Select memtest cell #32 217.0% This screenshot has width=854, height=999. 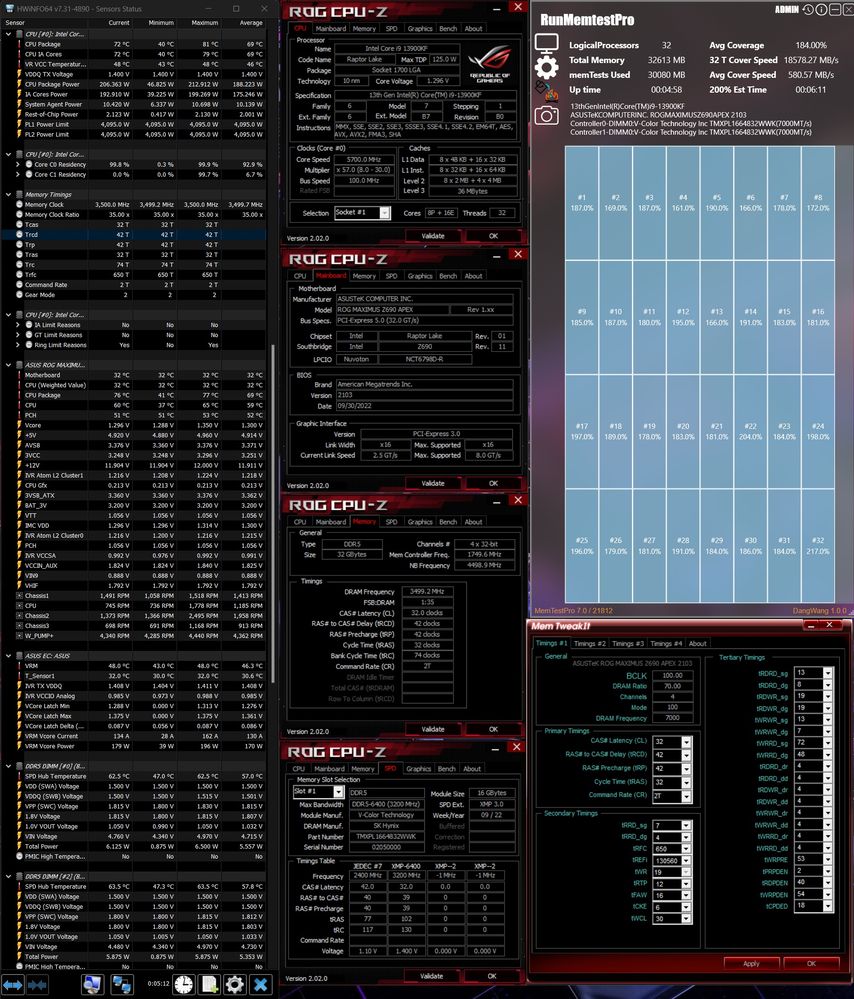pyautogui.click(x=818, y=545)
